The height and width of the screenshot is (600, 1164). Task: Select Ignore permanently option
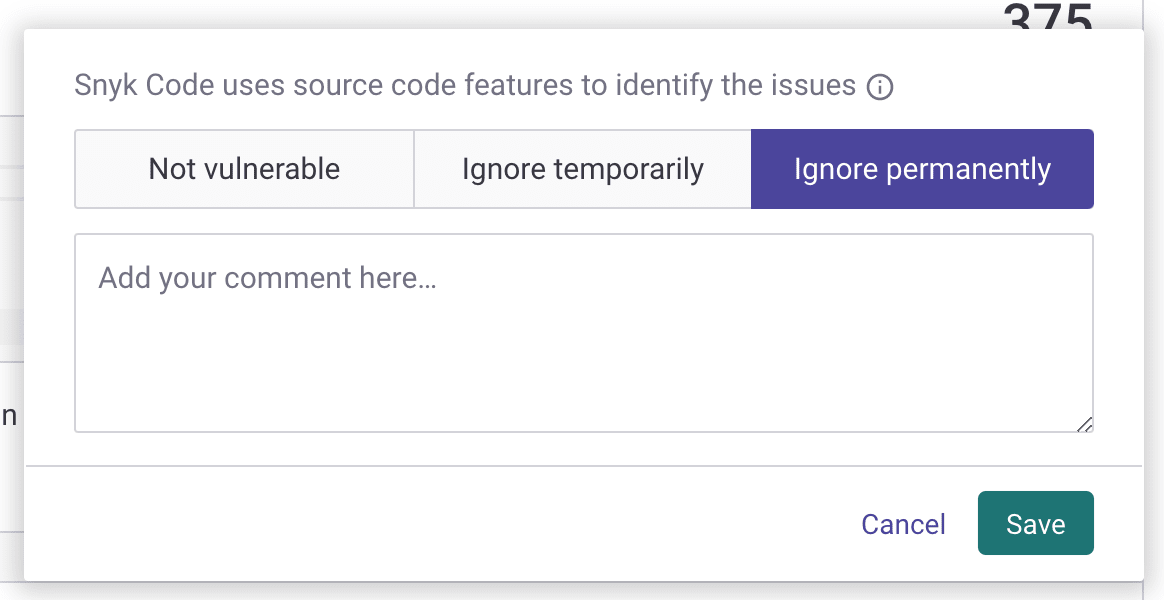pyautogui.click(x=922, y=169)
